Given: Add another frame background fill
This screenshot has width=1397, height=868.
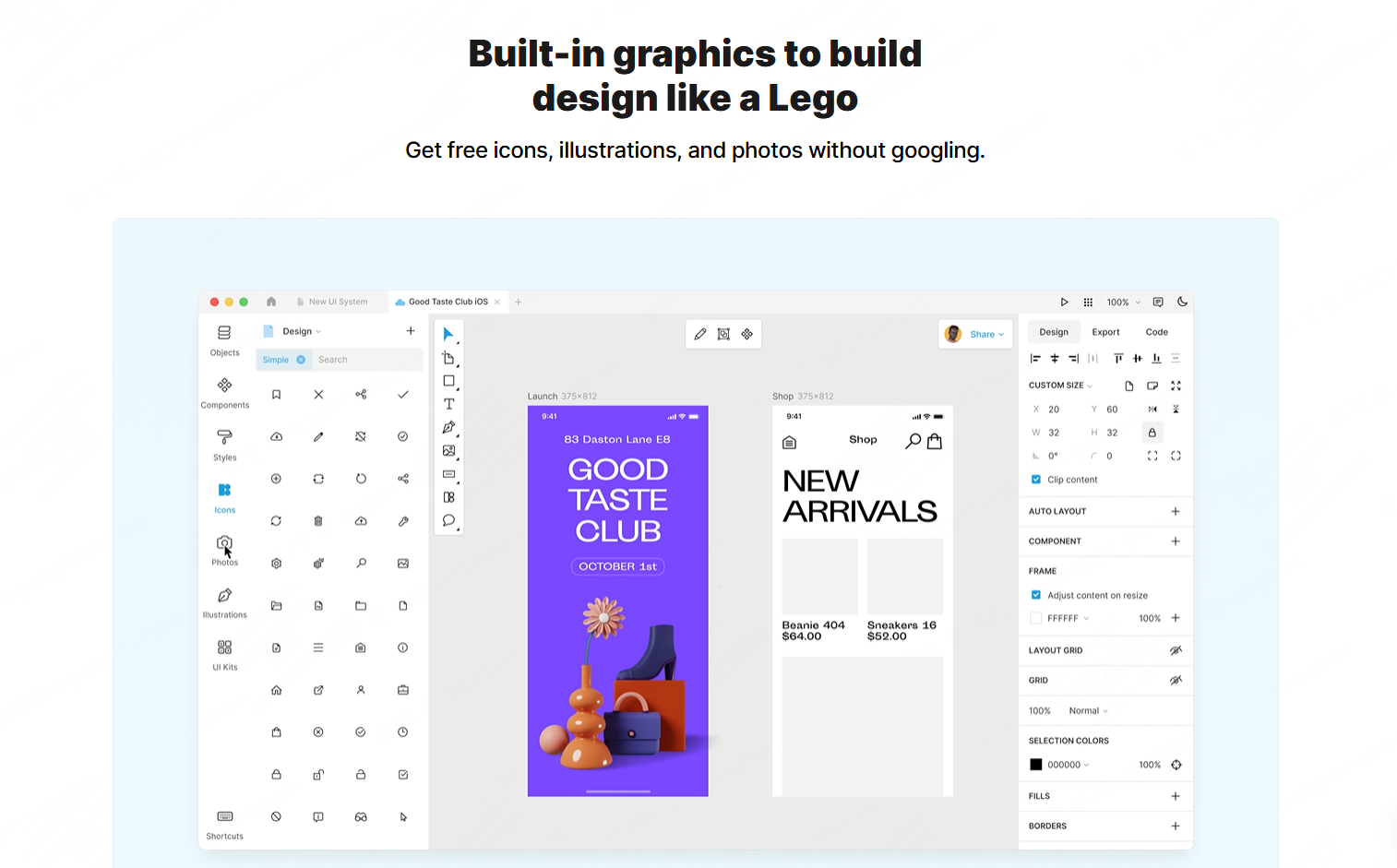Looking at the screenshot, I should click(x=1176, y=618).
